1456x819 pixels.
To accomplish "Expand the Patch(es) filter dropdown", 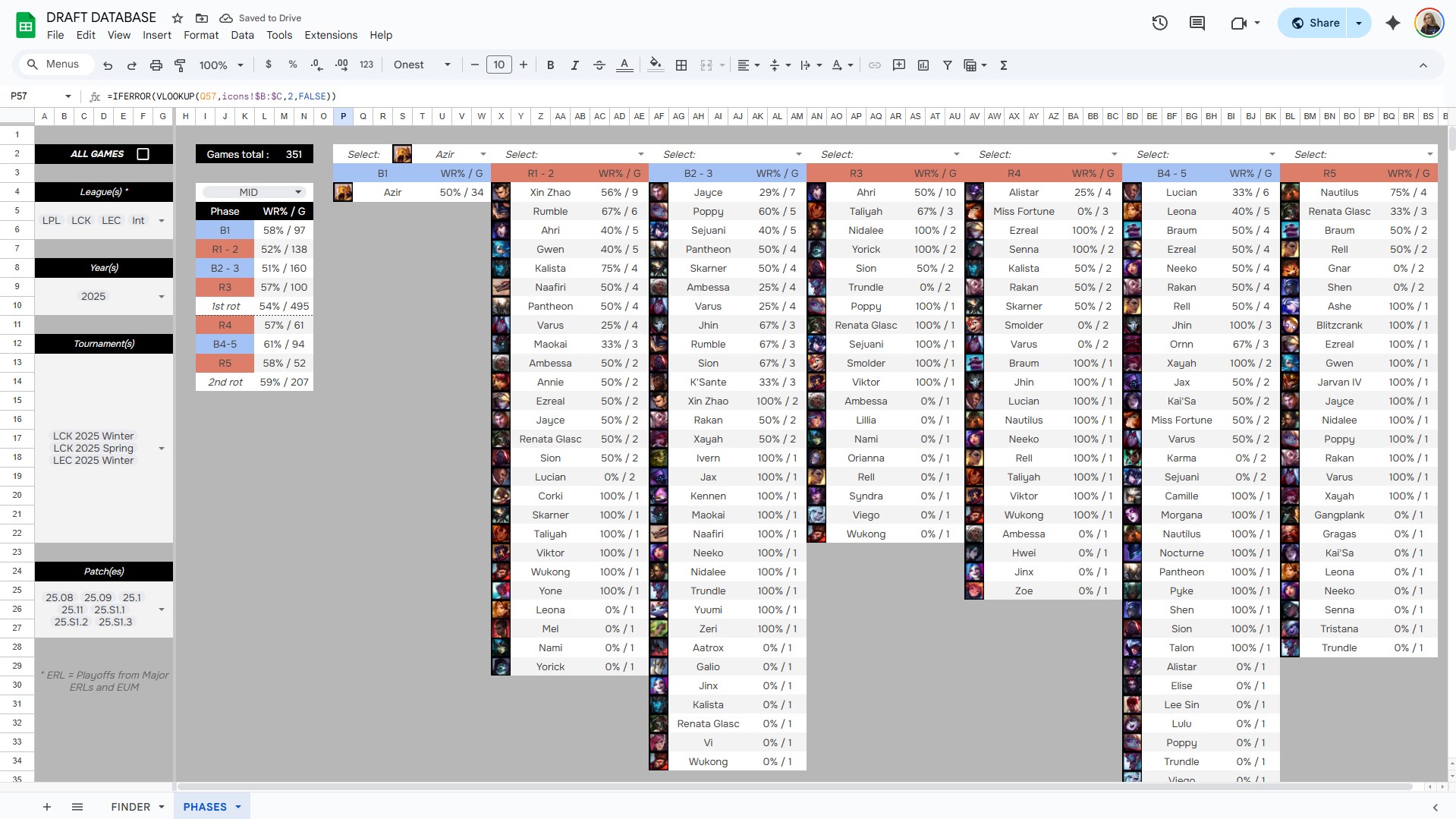I will [x=162, y=610].
